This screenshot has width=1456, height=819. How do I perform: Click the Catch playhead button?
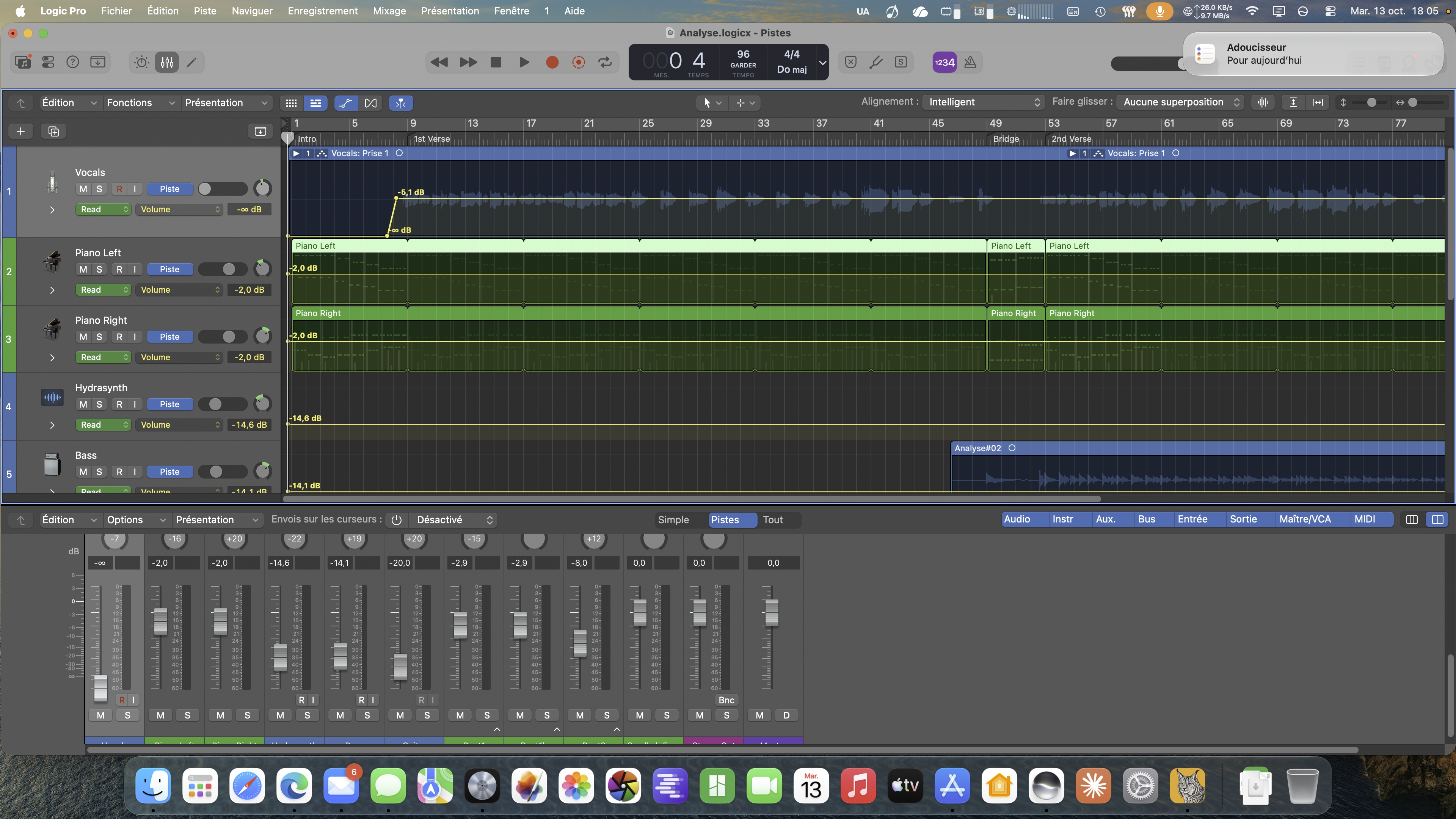click(x=401, y=103)
